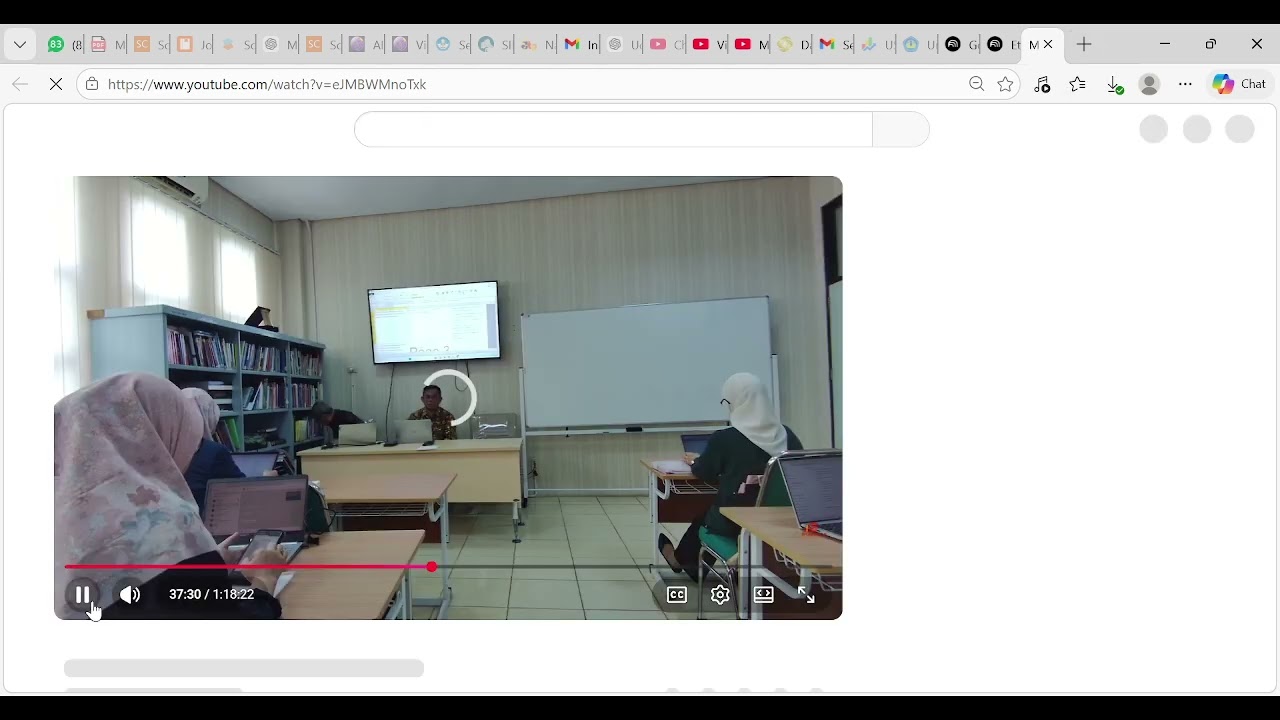View site information lock icon
The height and width of the screenshot is (720, 1280).
click(92, 84)
